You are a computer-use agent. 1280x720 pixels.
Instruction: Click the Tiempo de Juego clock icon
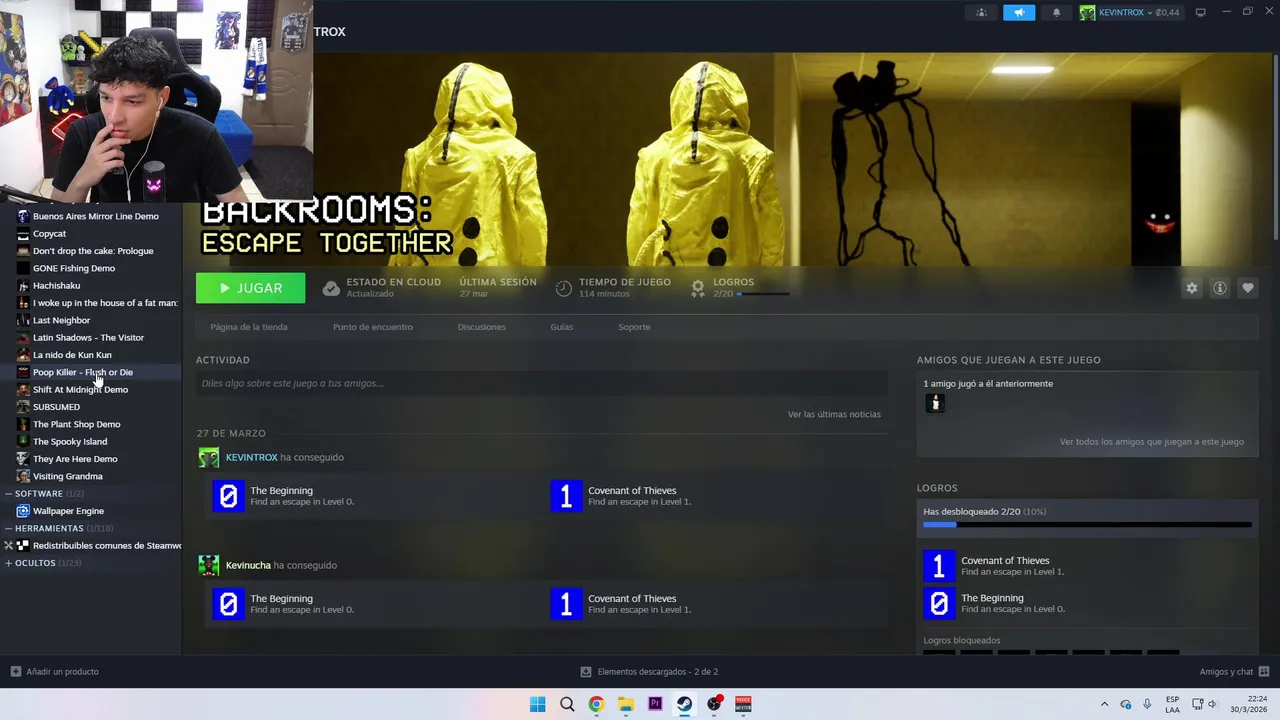[564, 288]
